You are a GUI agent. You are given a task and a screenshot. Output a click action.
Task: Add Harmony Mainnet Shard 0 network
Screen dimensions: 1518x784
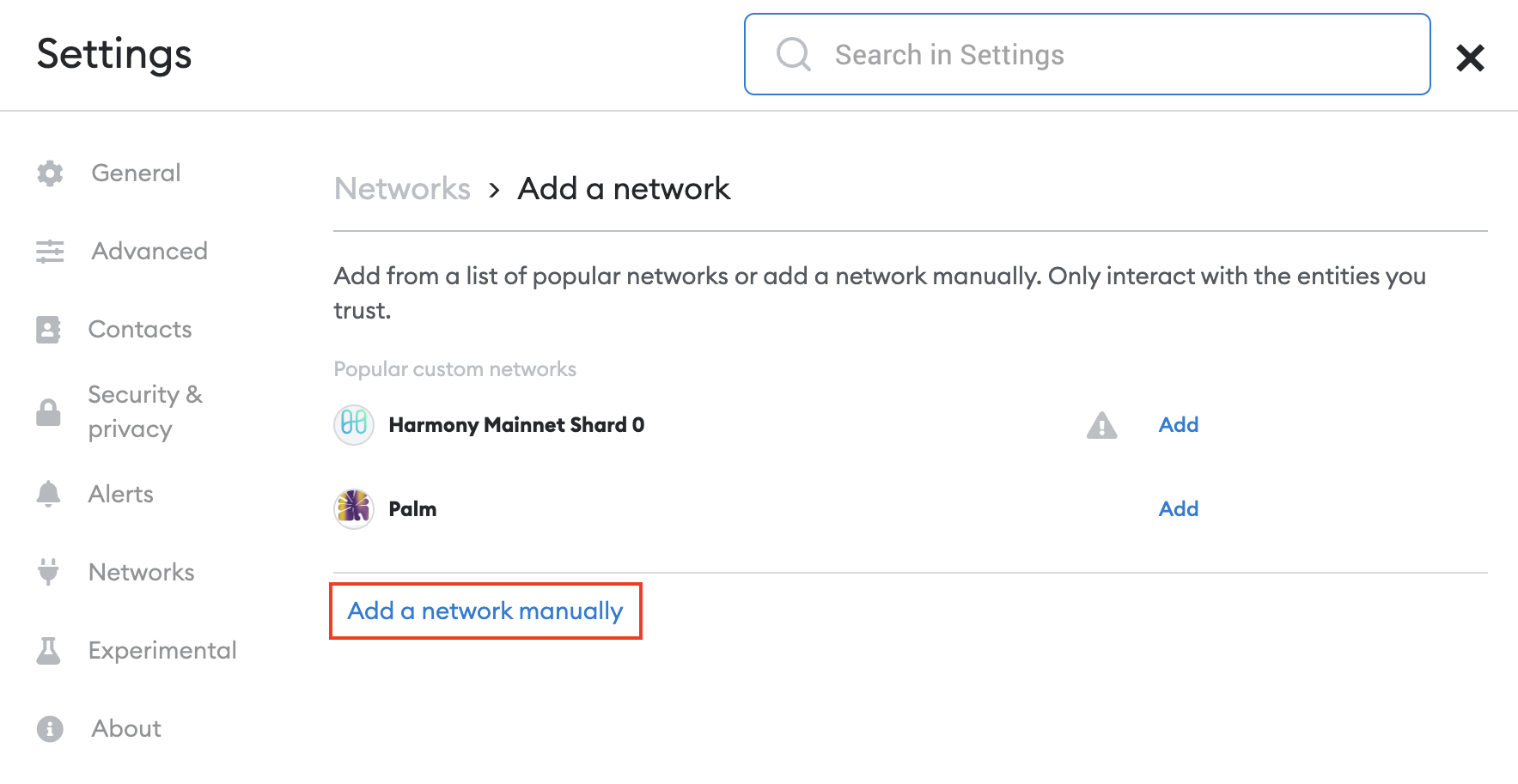click(1178, 425)
